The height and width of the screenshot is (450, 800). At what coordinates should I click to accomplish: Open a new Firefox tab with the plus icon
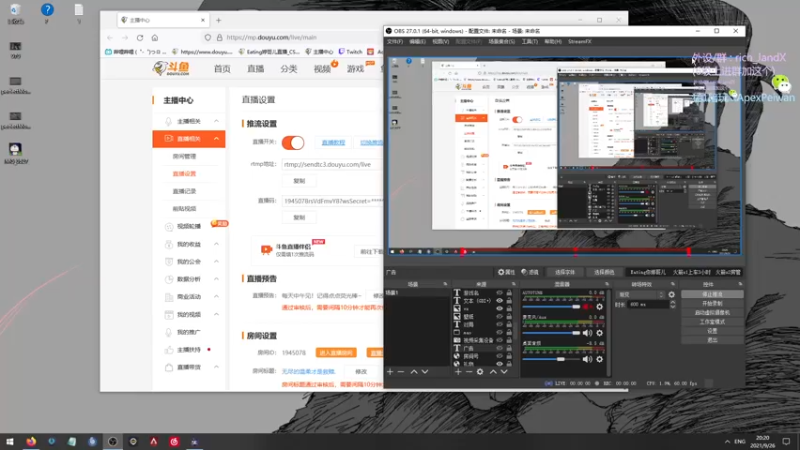[218, 20]
